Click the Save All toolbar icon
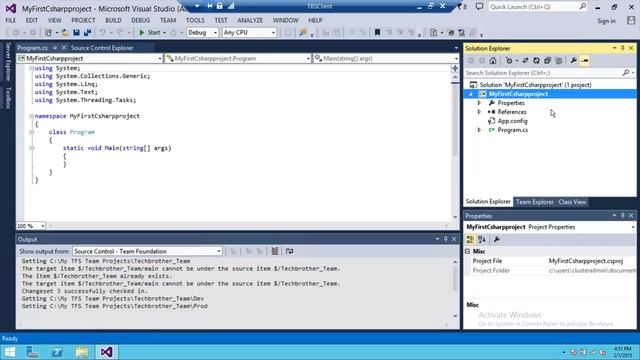The width and height of the screenshot is (640, 360). coord(87,32)
